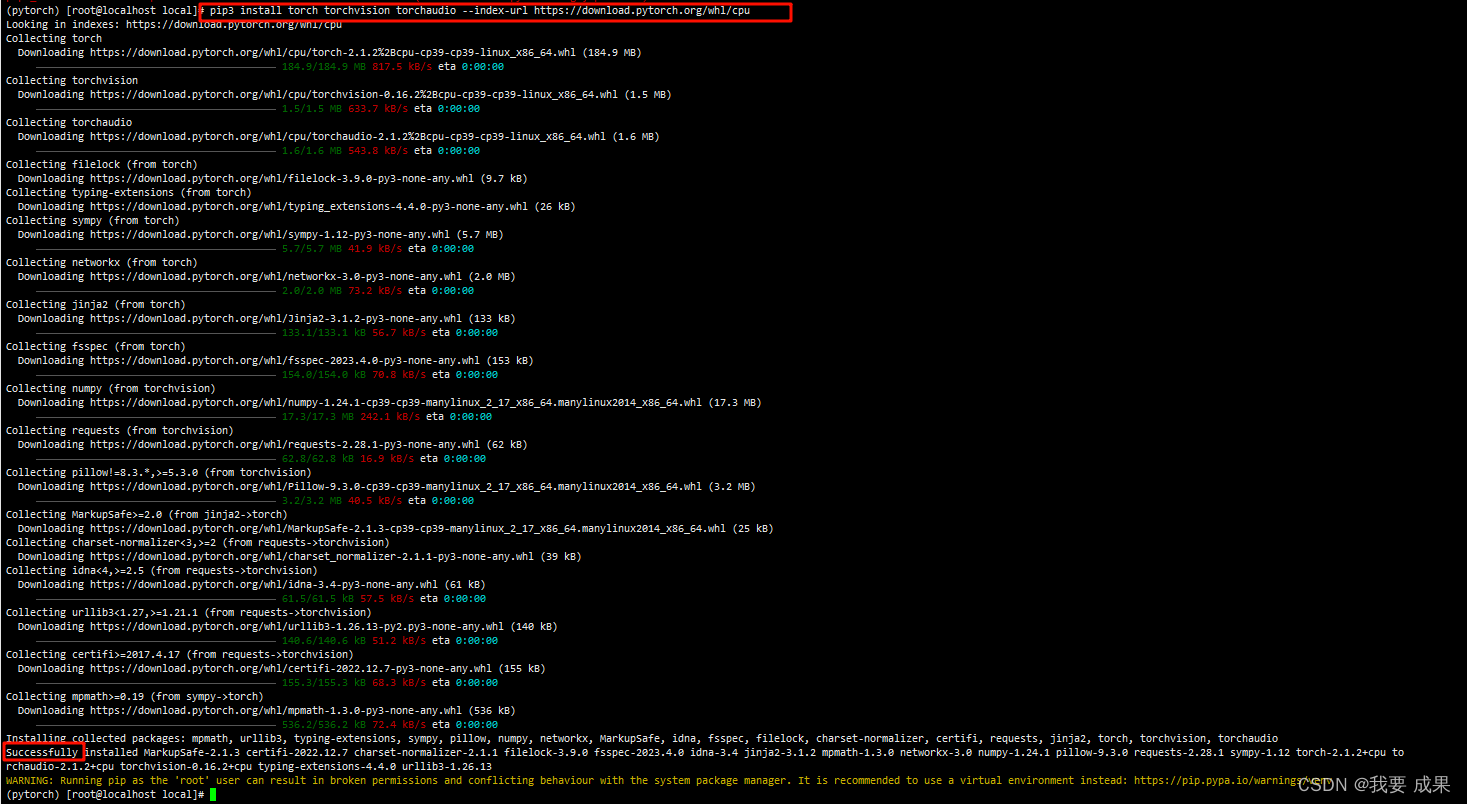Click the "Collecting mpmath>=0.19" line
The image size is (1467, 804).
(x=135, y=696)
